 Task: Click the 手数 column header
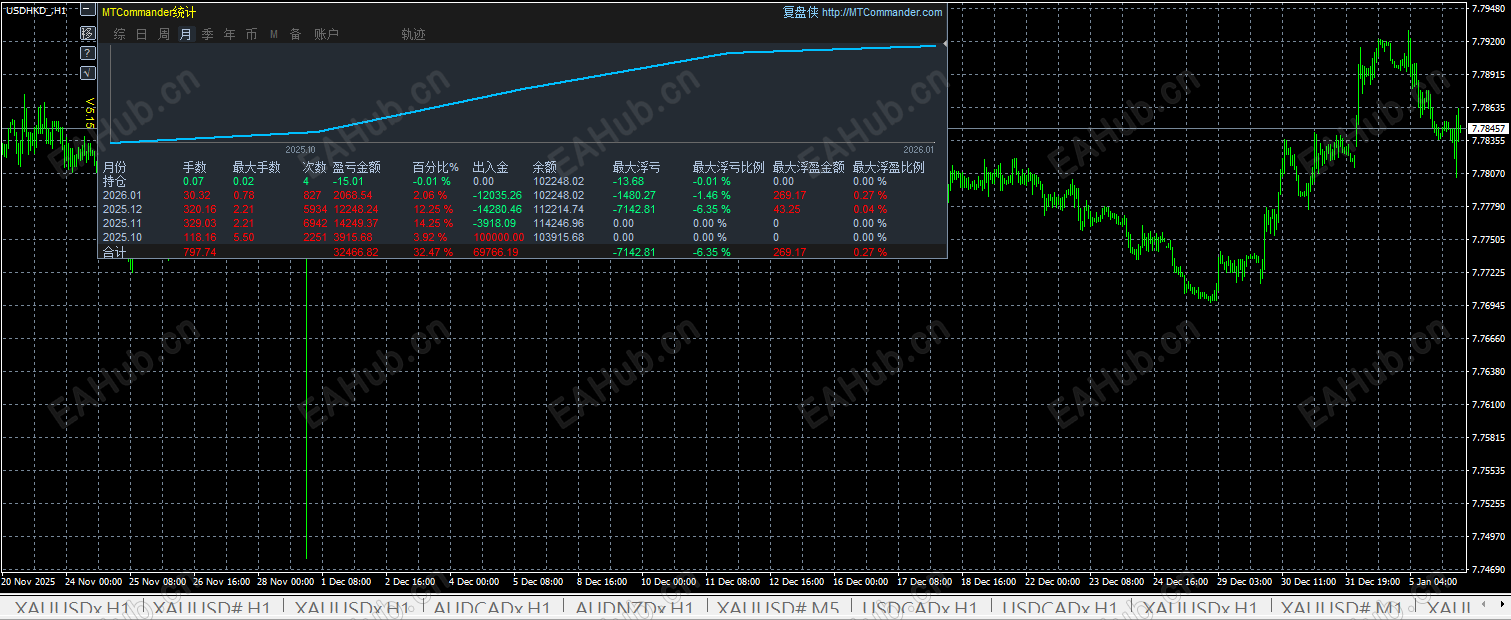[195, 167]
